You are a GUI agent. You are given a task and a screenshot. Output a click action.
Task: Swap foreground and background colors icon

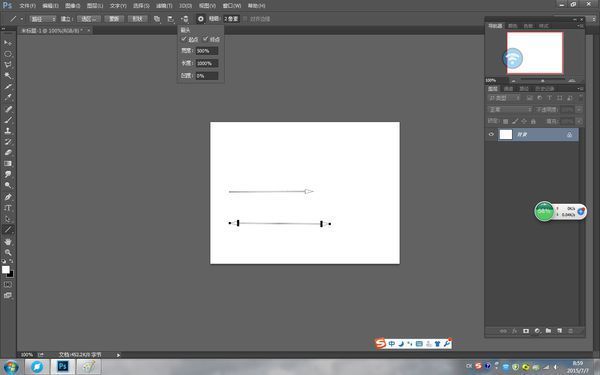(11, 261)
